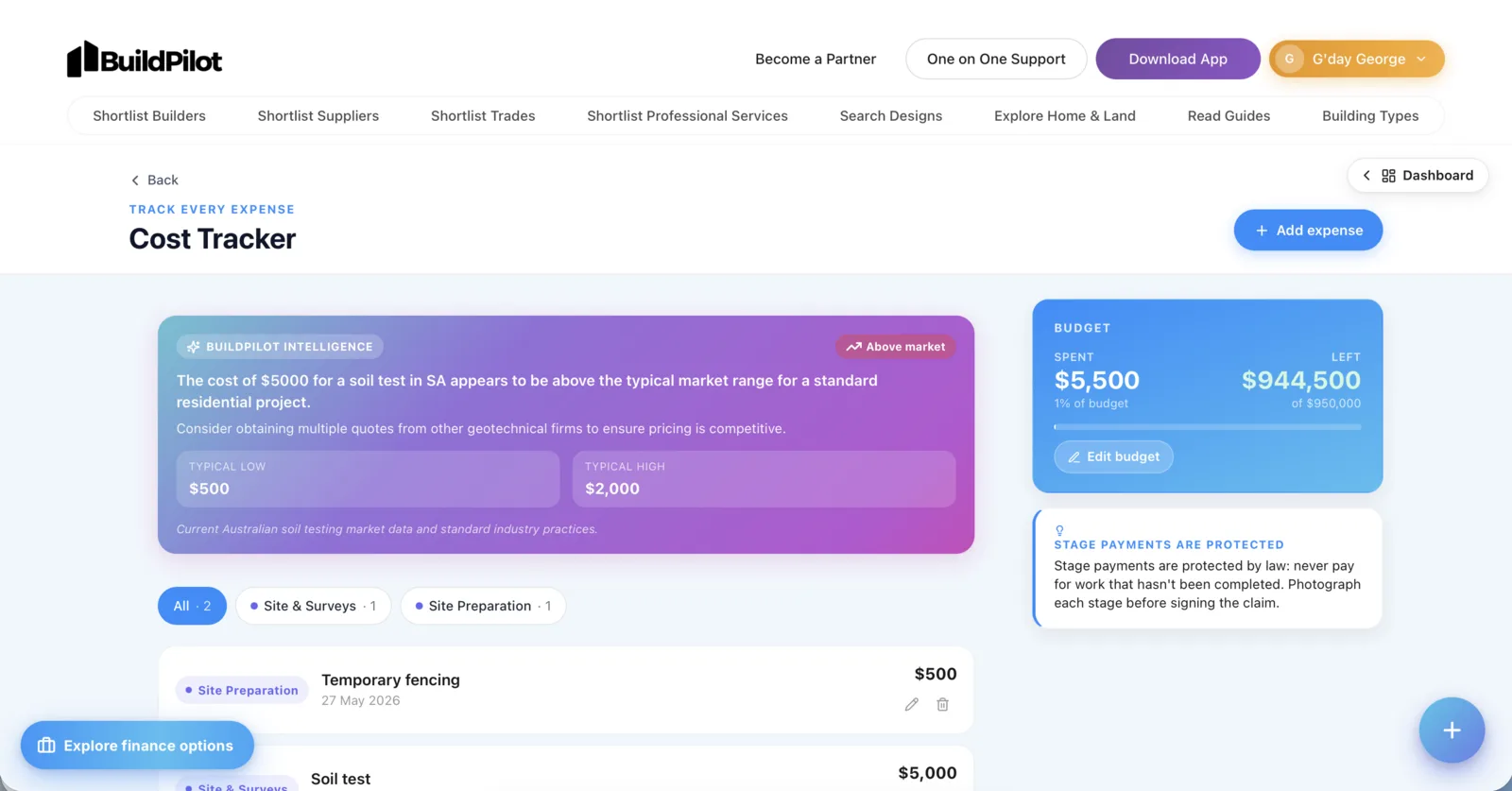Open the floating blue plus button
Viewport: 1512px width, 791px height.
tap(1452, 730)
